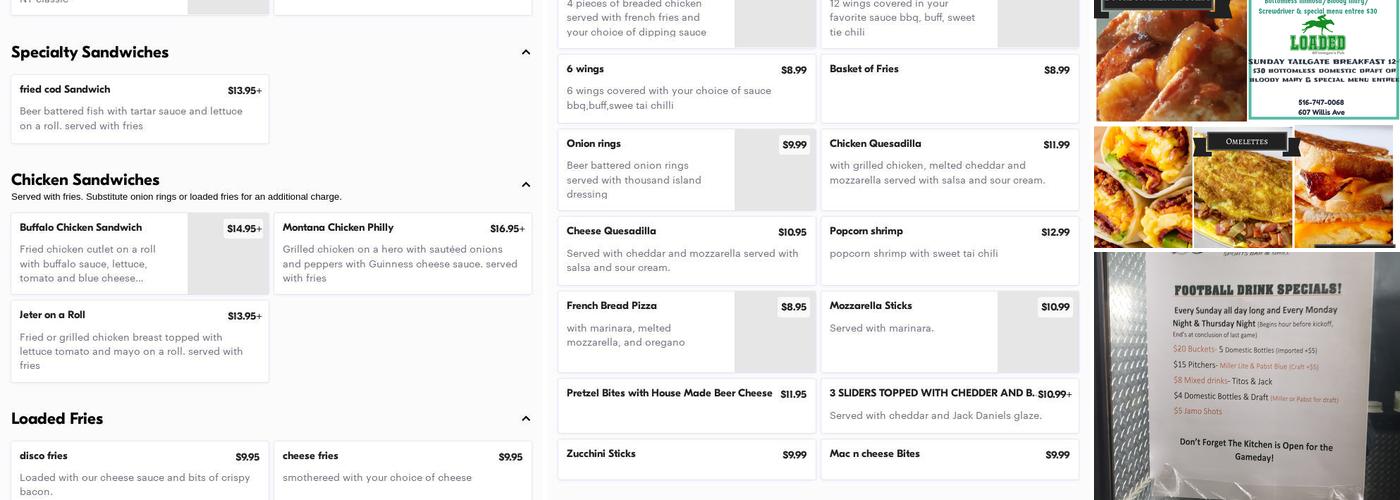Pick the Pretzel Bites with Beer Cheese
The image size is (1400, 500).
(686, 405)
